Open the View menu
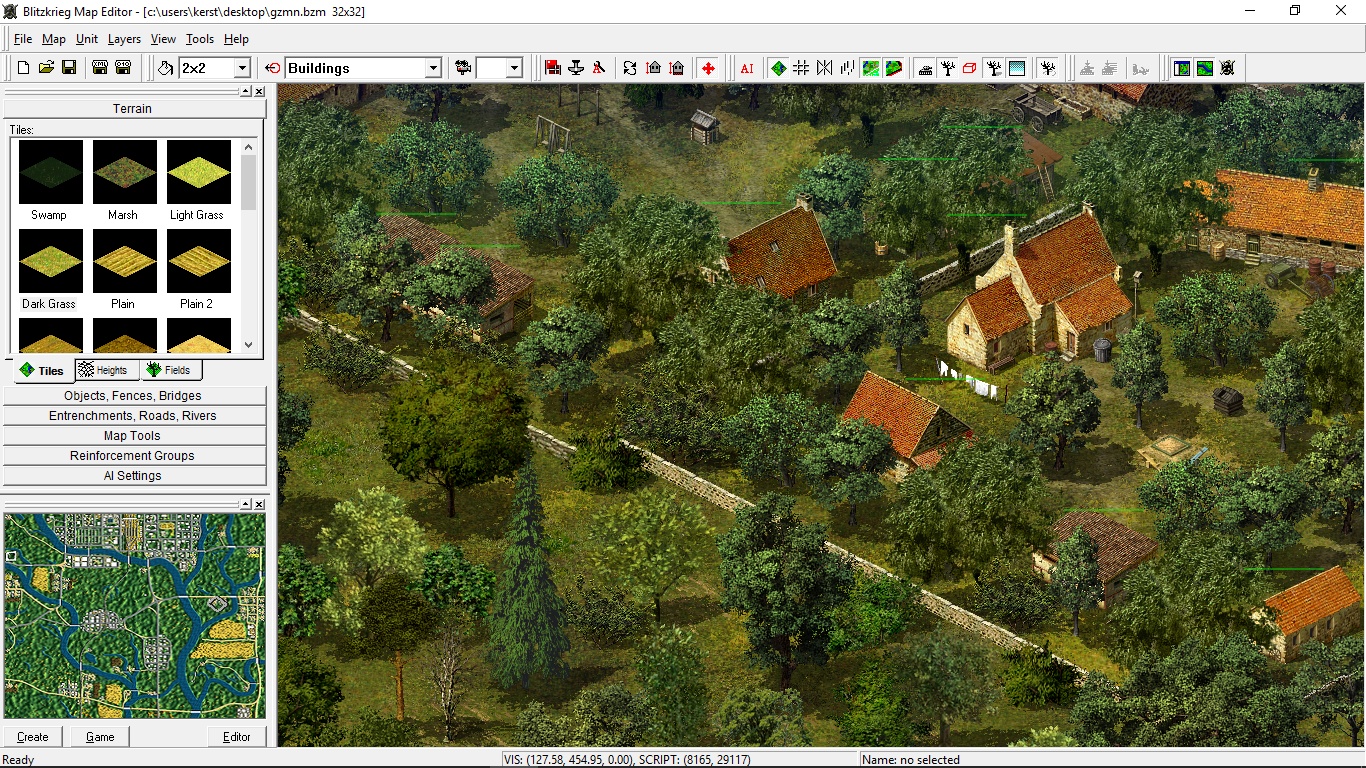 click(x=163, y=39)
